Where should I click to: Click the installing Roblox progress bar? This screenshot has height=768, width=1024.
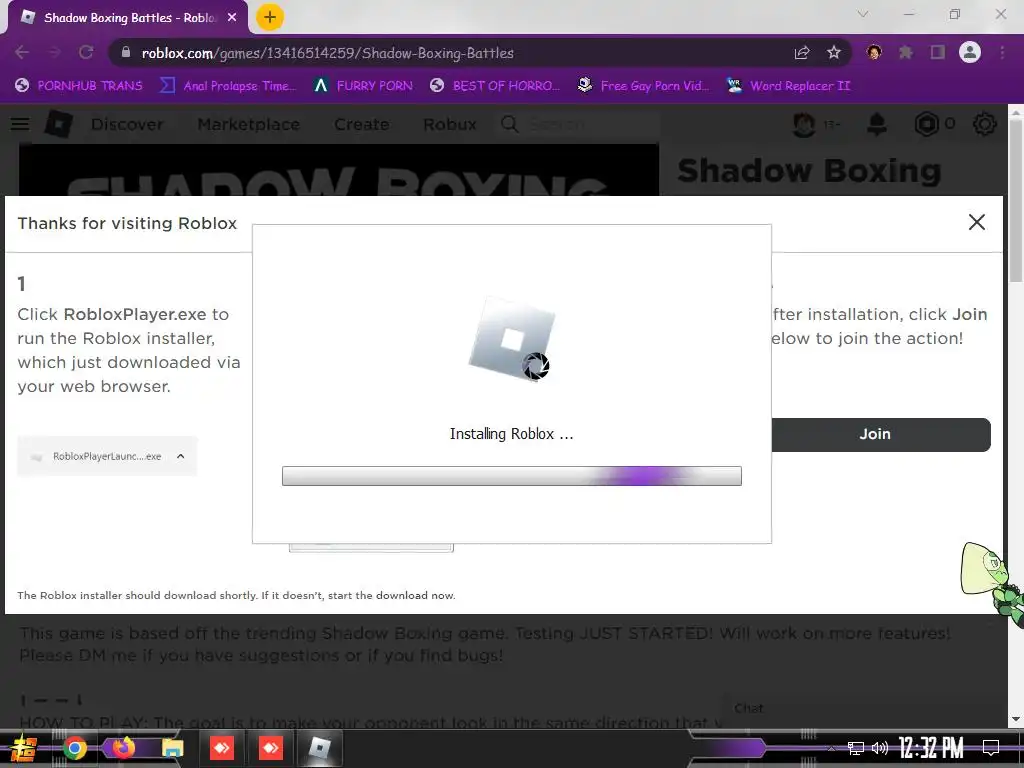(x=511, y=476)
